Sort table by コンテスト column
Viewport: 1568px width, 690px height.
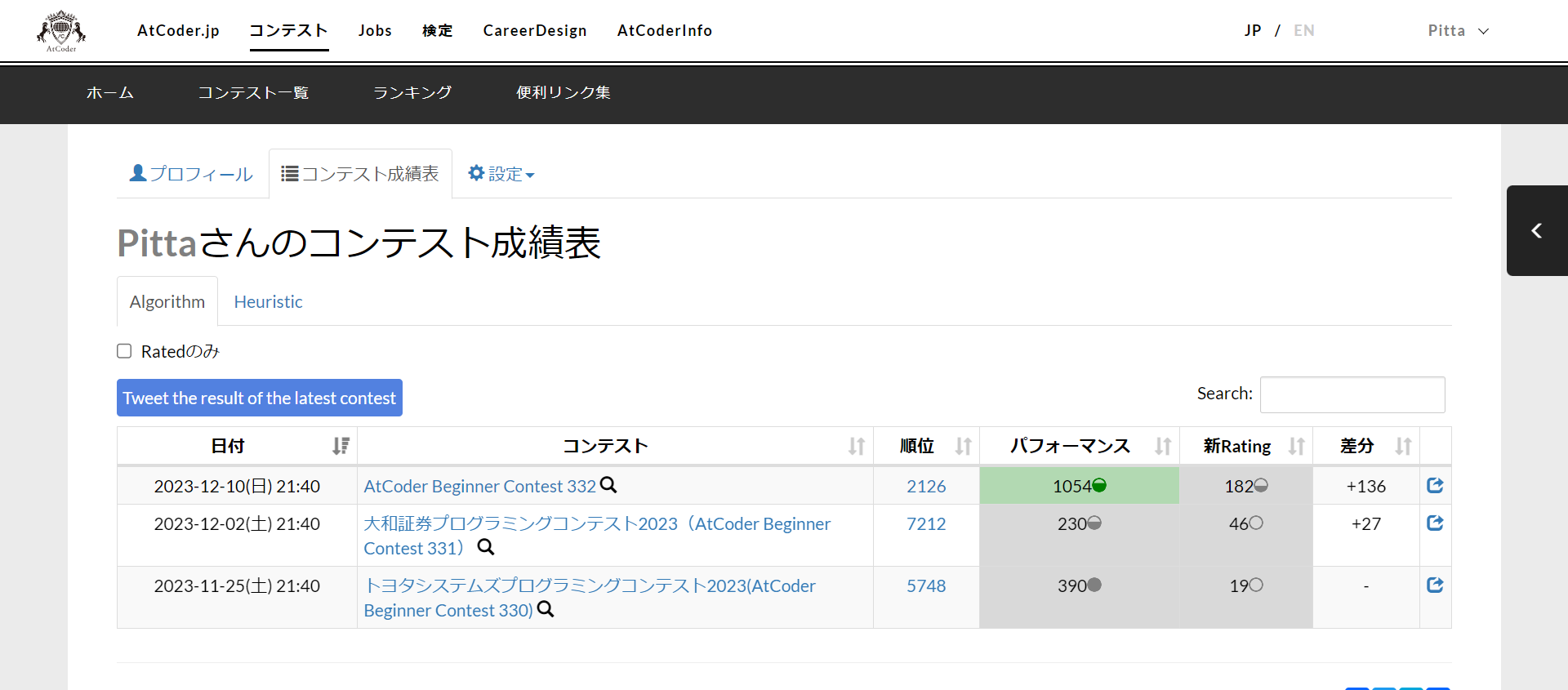[x=615, y=446]
